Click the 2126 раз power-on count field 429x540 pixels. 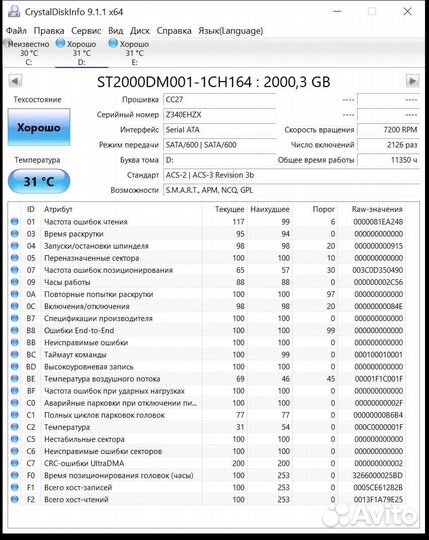388,145
